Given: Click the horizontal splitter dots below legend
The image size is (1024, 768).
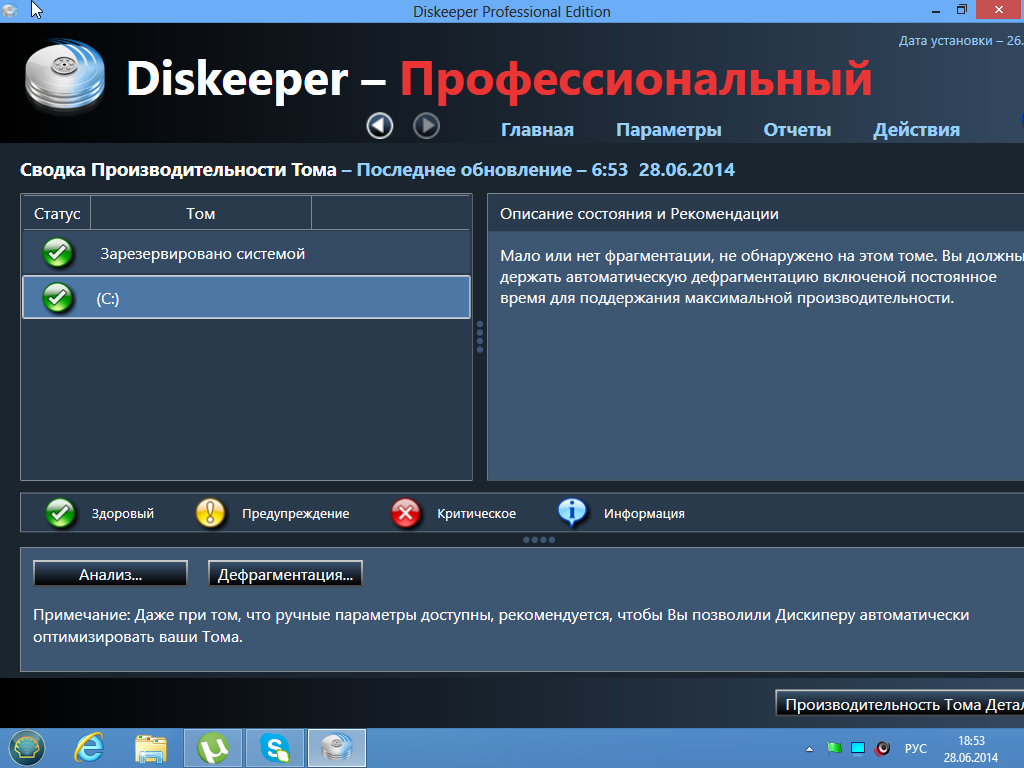Looking at the screenshot, I should [x=539, y=540].
